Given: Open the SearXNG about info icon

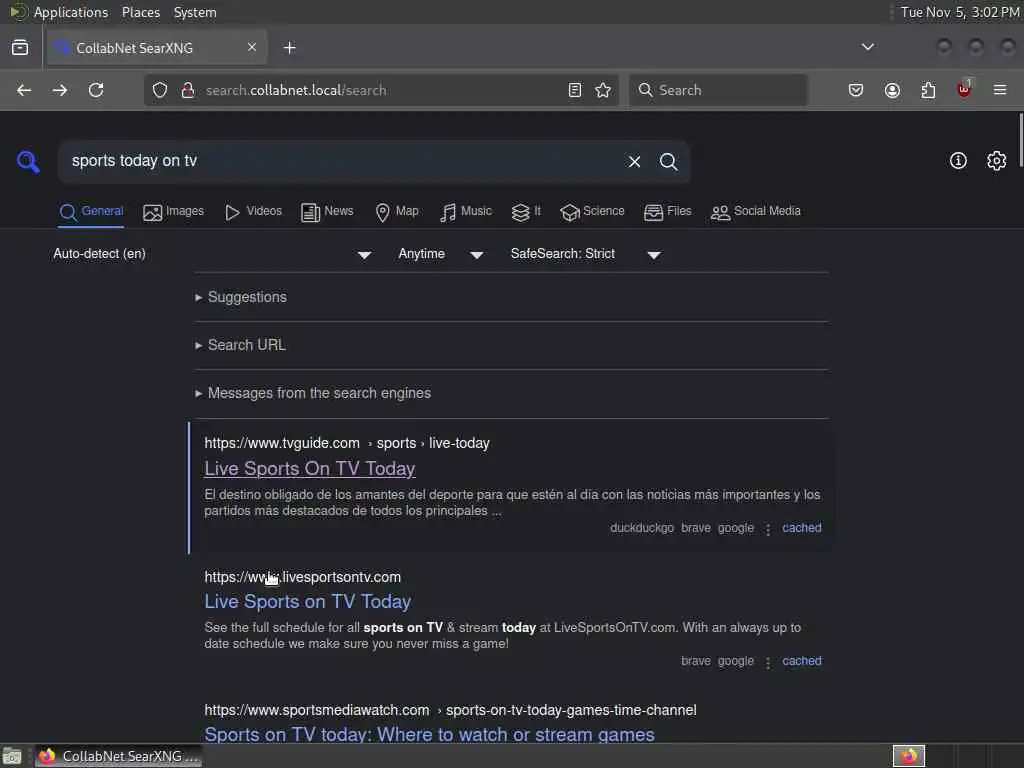Looking at the screenshot, I should 958,161.
